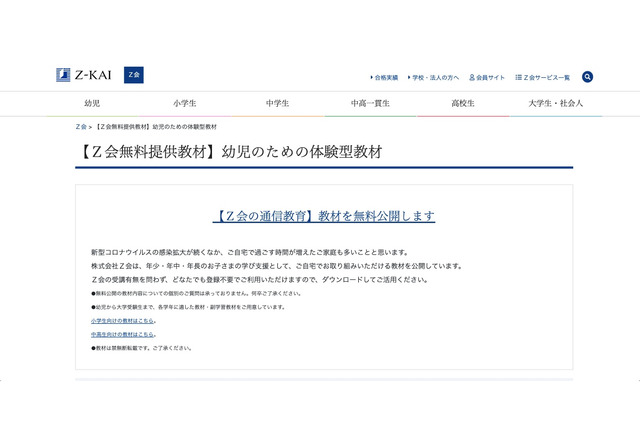
Task: Open Z会サービス一覧 link
Action: pos(542,78)
